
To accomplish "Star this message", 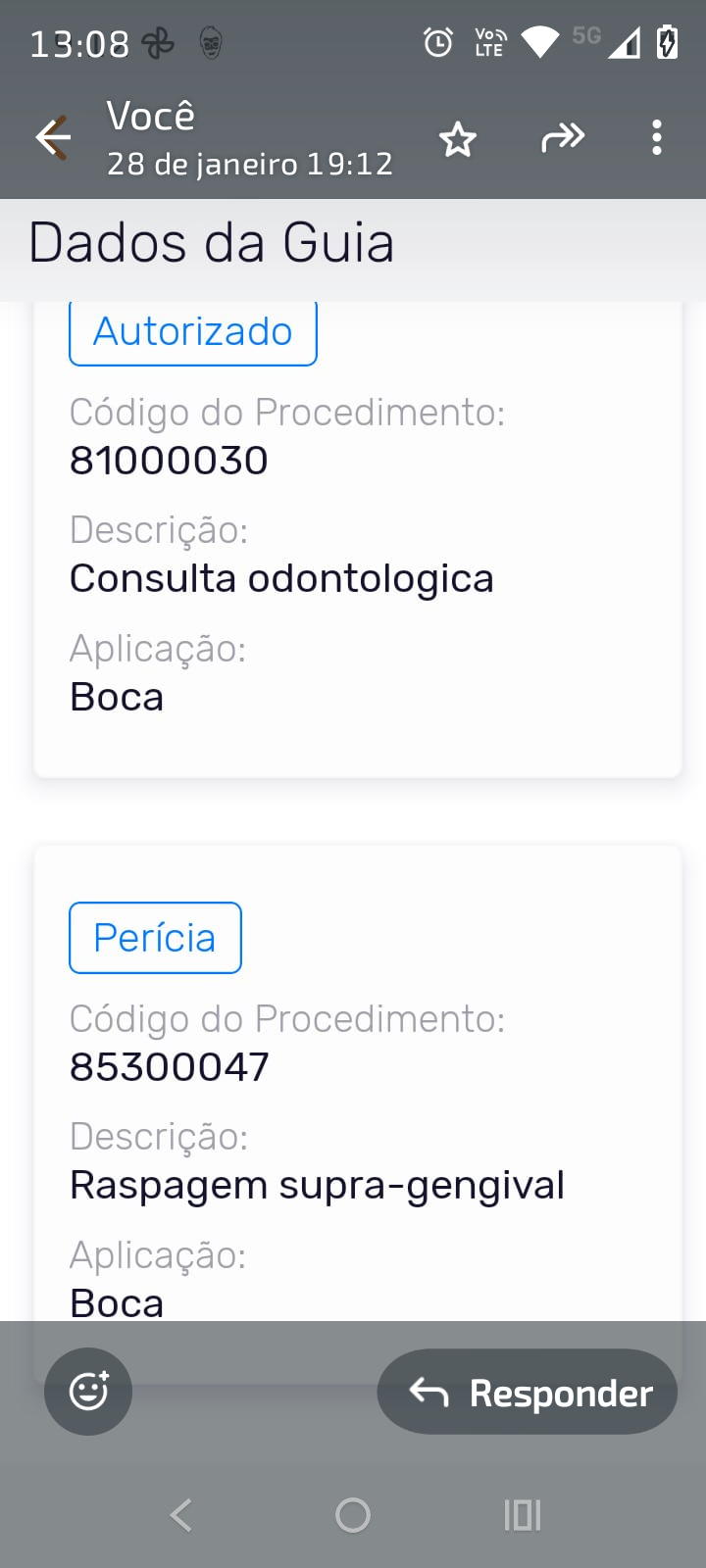I will click(x=457, y=139).
